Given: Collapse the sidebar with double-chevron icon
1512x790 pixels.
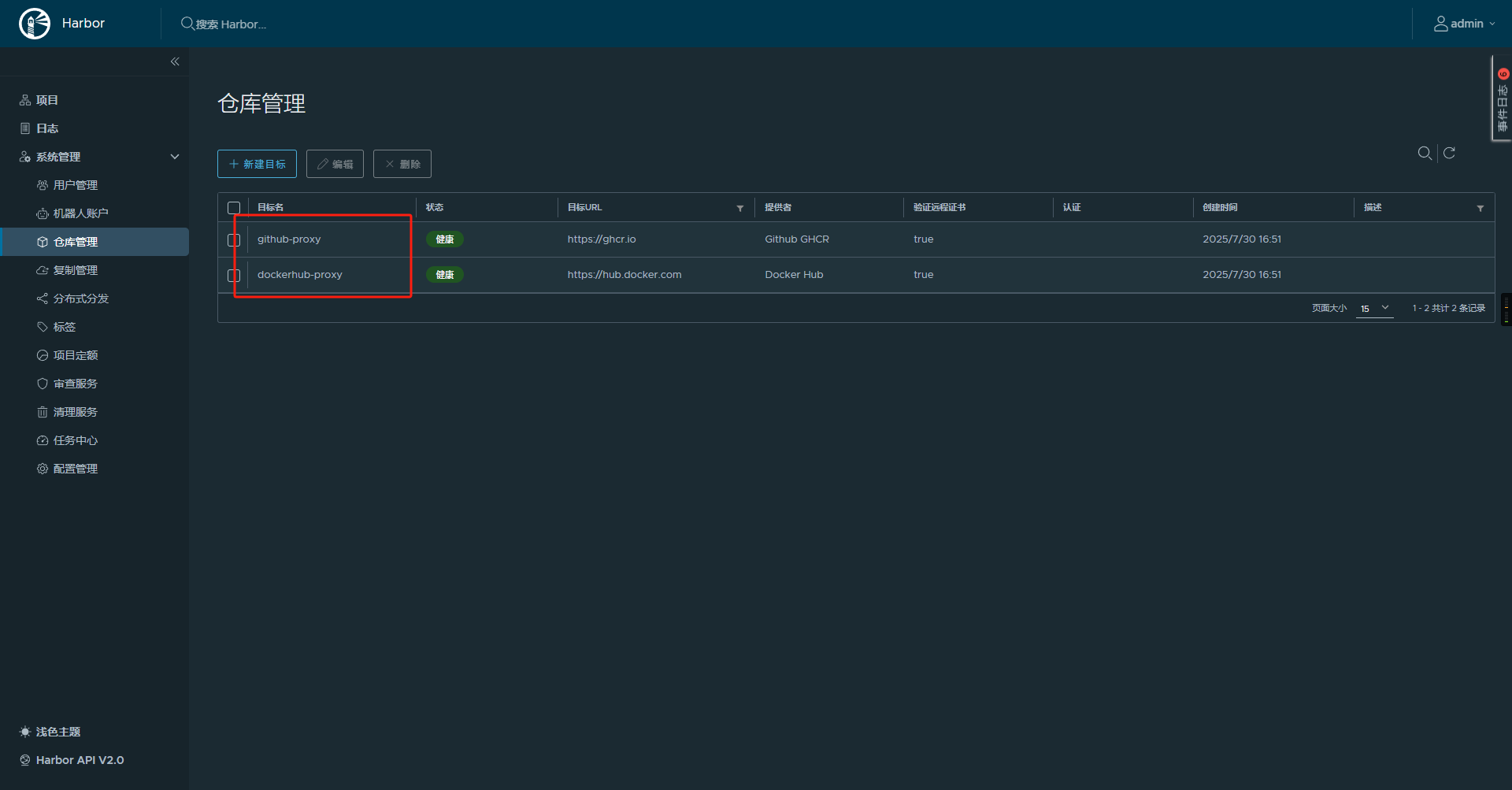Looking at the screenshot, I should [175, 61].
